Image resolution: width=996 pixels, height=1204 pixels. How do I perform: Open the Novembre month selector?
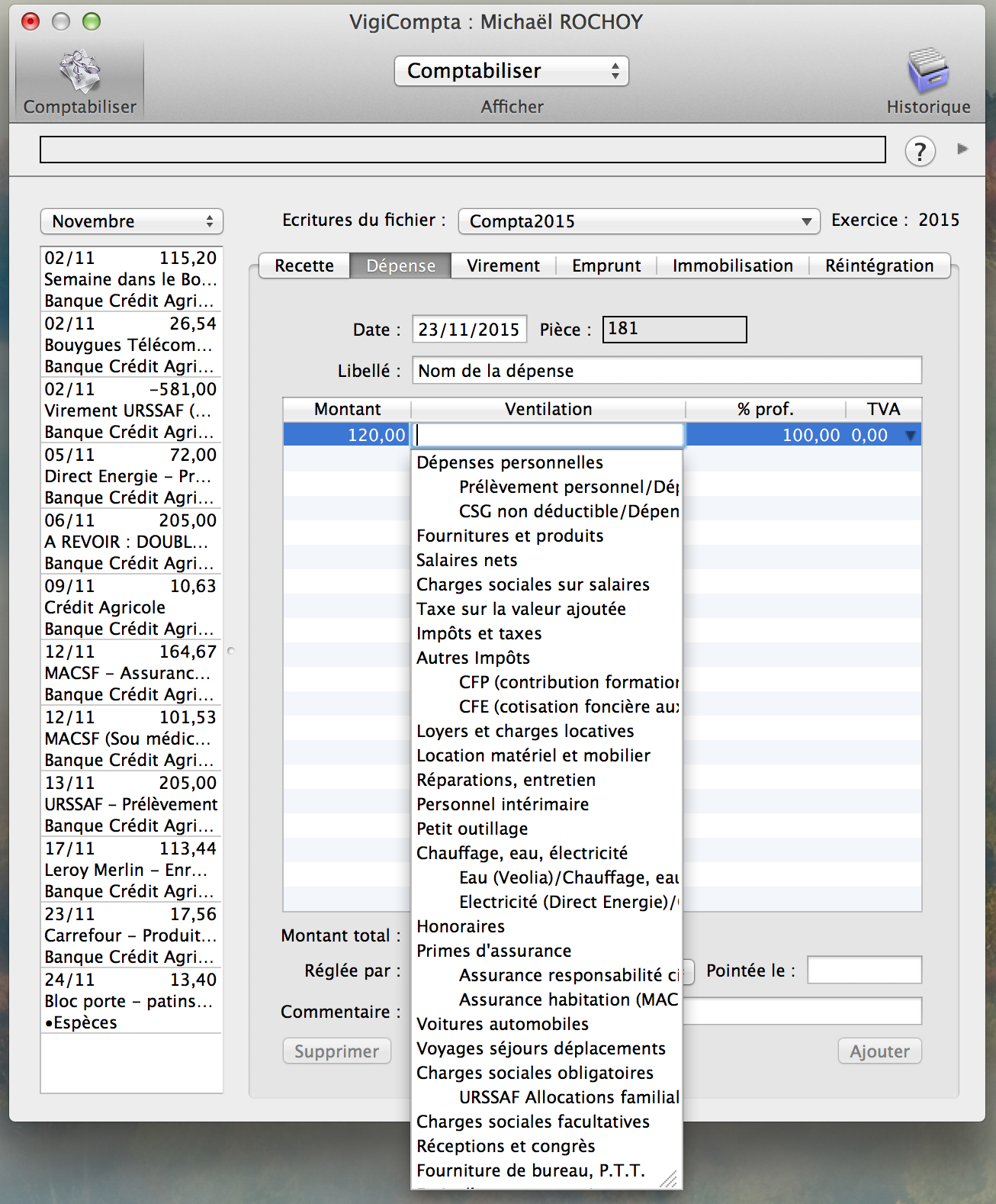pos(131,221)
